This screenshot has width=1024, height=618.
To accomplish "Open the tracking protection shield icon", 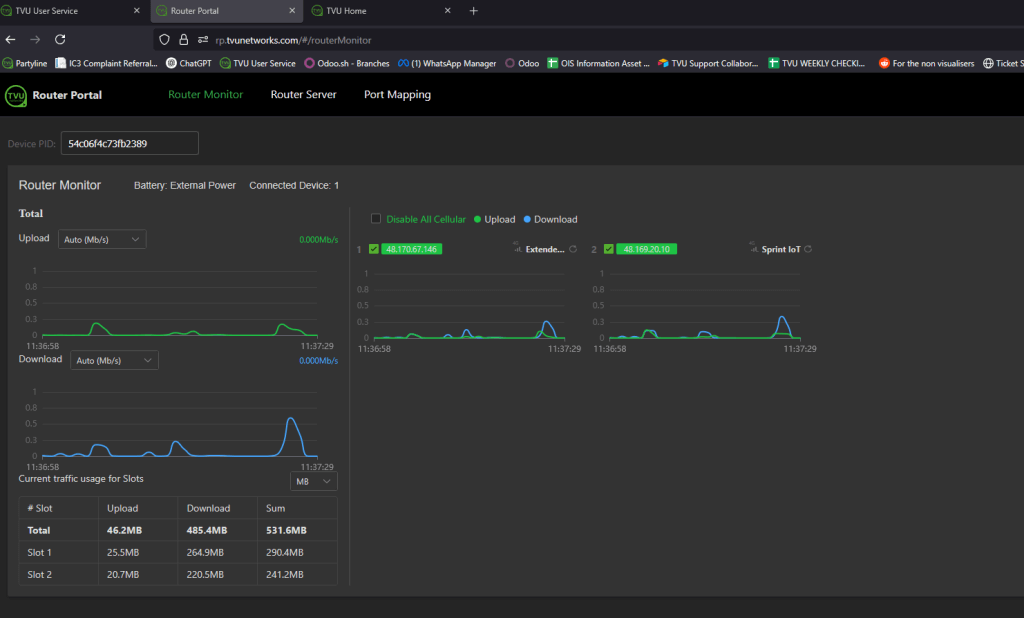I will pos(165,40).
